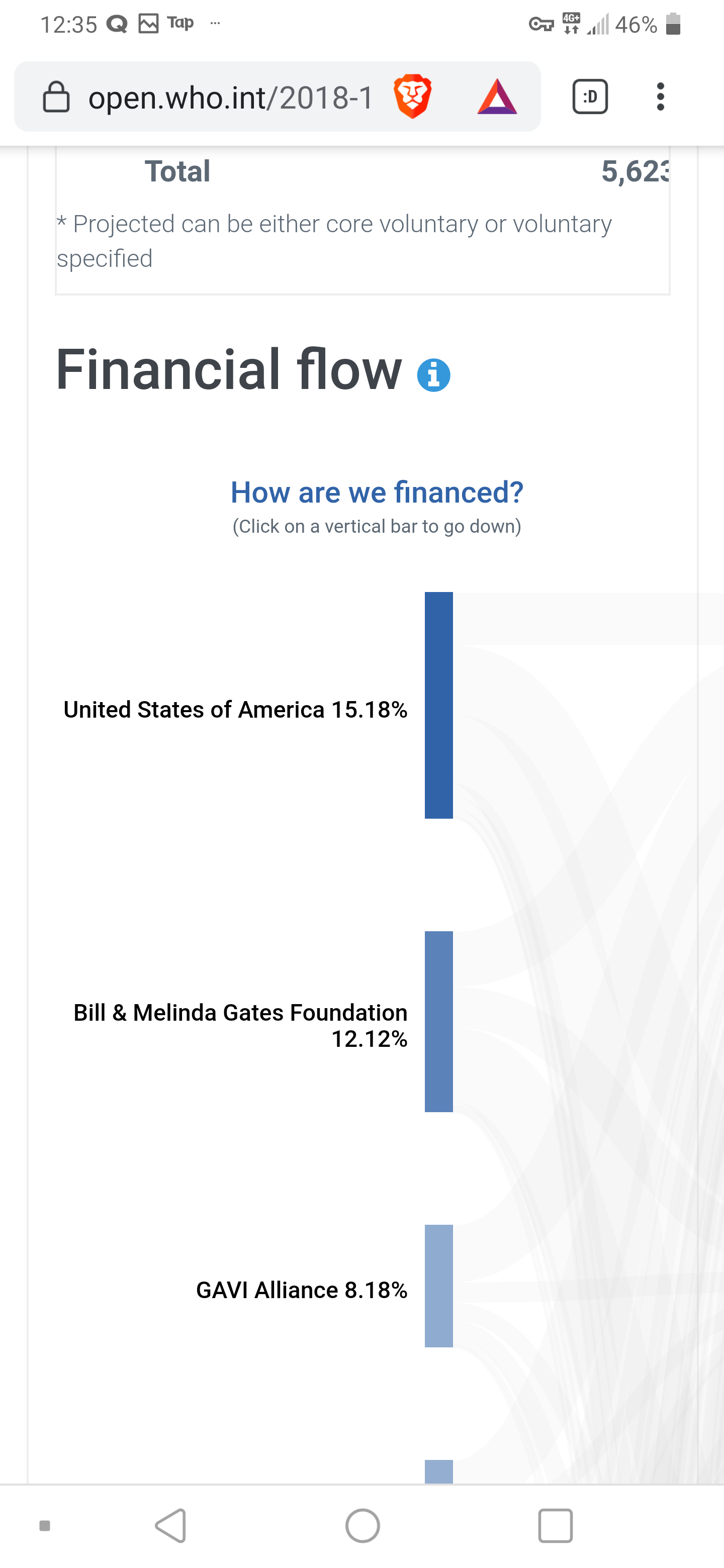This screenshot has width=724, height=1568.
Task: Tap the open.who.int address bar
Action: click(x=230, y=97)
